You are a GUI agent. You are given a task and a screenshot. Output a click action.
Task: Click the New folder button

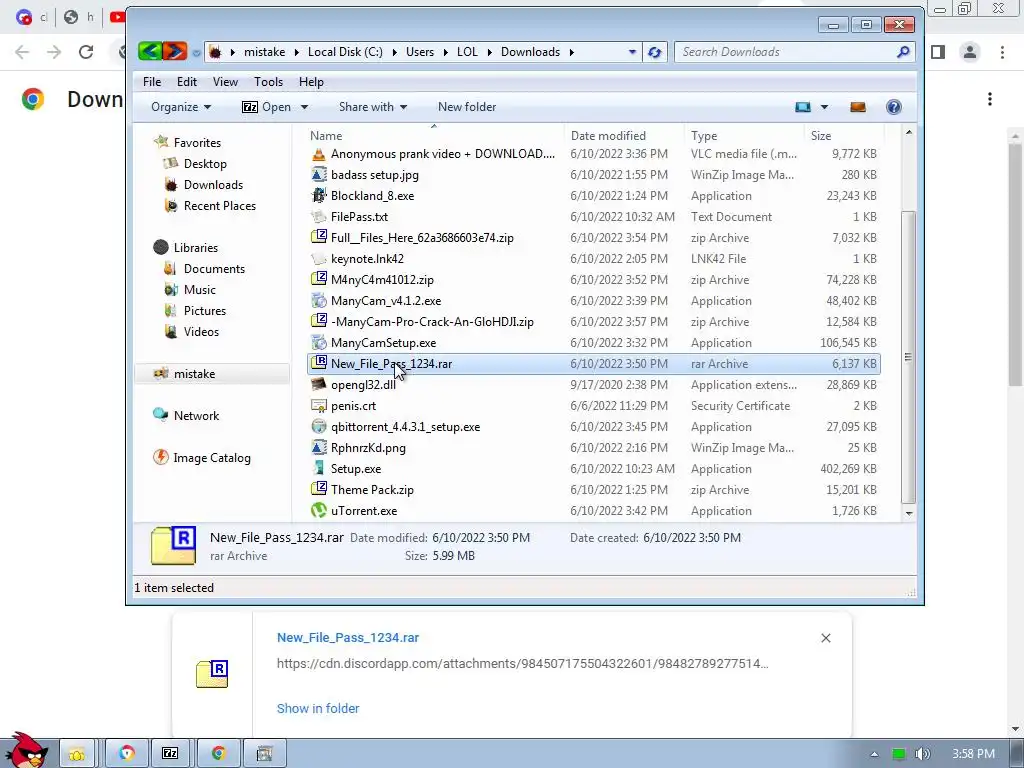[x=467, y=107]
